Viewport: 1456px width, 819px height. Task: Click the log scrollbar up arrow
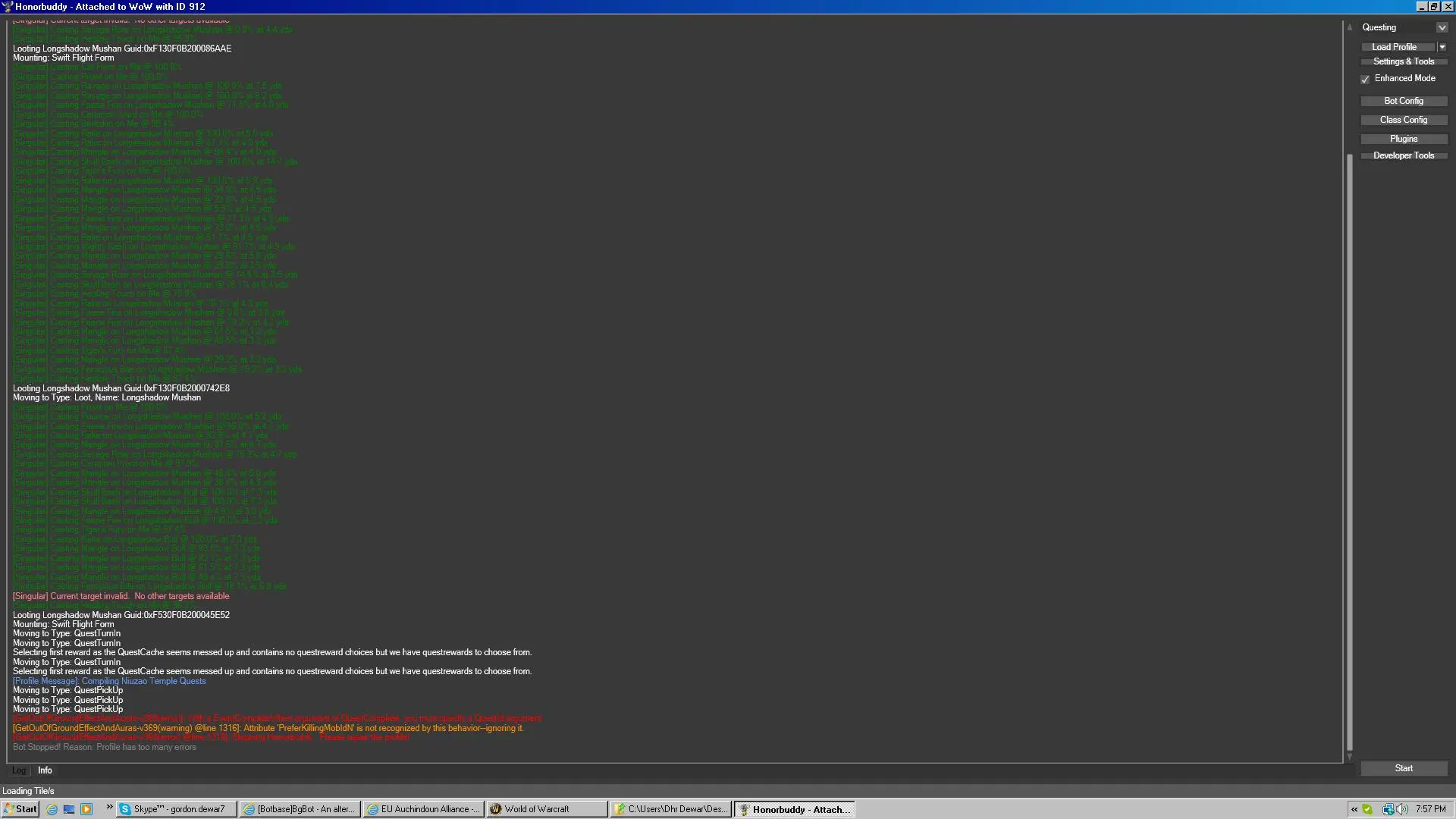click(x=1350, y=27)
